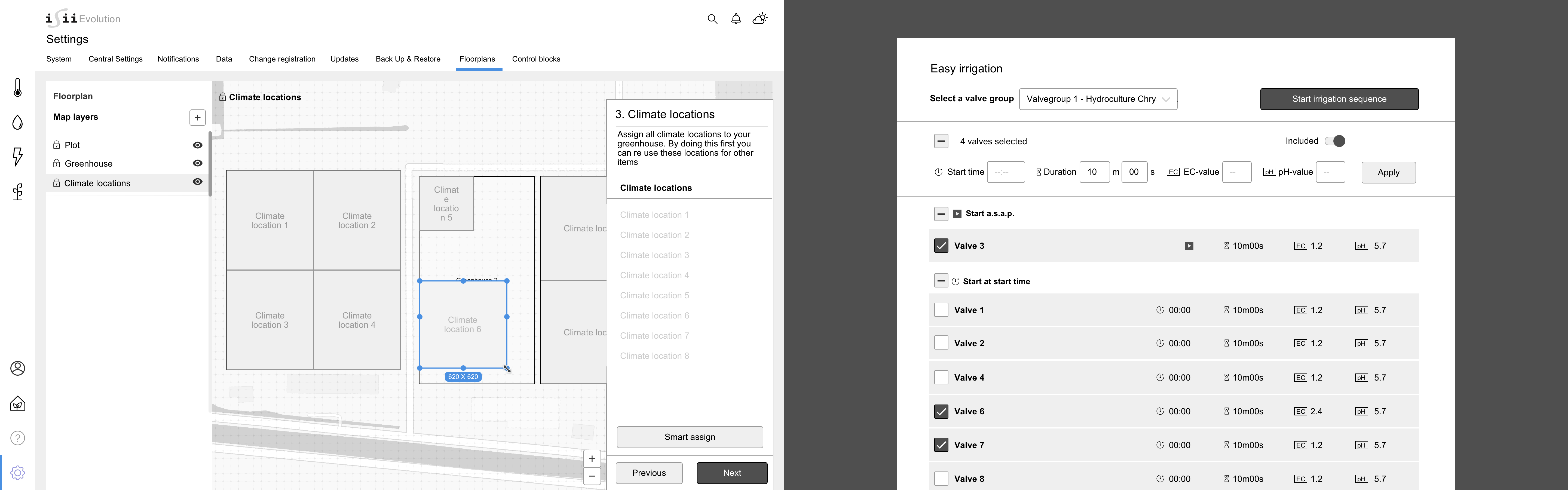Collapse the Start at start time group
This screenshot has width=1568, height=490.
941,281
